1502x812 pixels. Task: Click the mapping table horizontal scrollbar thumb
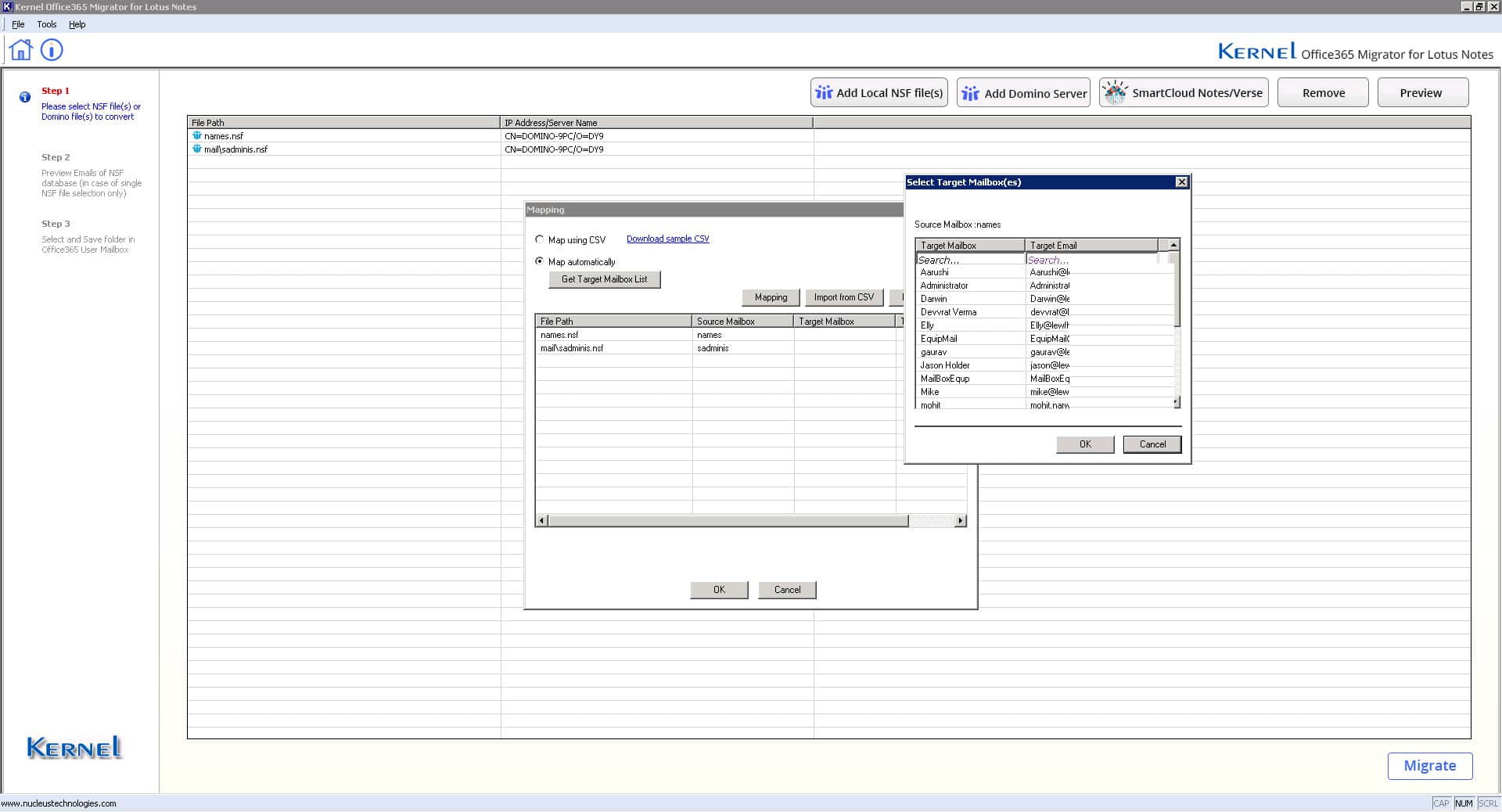click(x=728, y=521)
